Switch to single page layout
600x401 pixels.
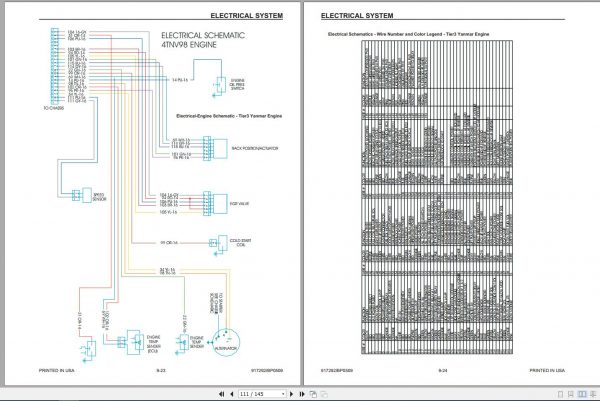560,394
